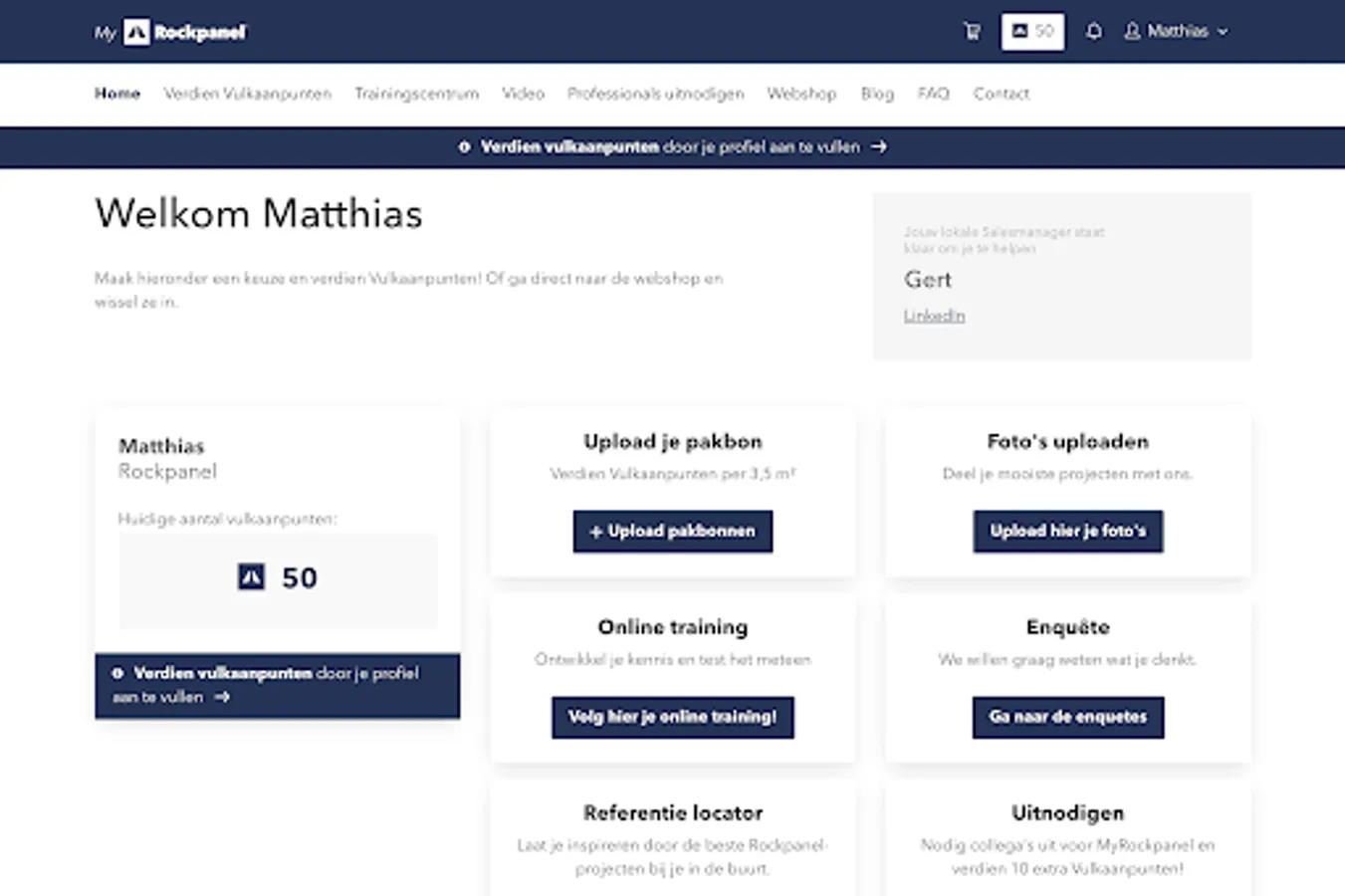Click profile card 'Verdien vulkaanpunten' banner text
This screenshot has height=896, width=1345.
coord(223,674)
